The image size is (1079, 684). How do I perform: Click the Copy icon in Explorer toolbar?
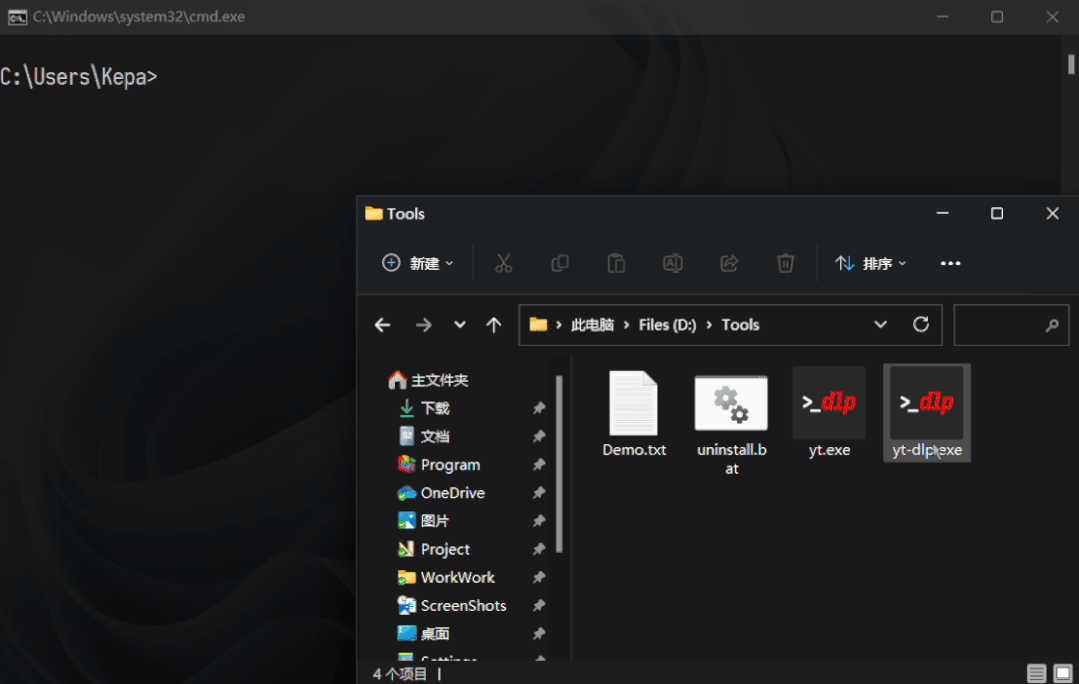[x=560, y=263]
